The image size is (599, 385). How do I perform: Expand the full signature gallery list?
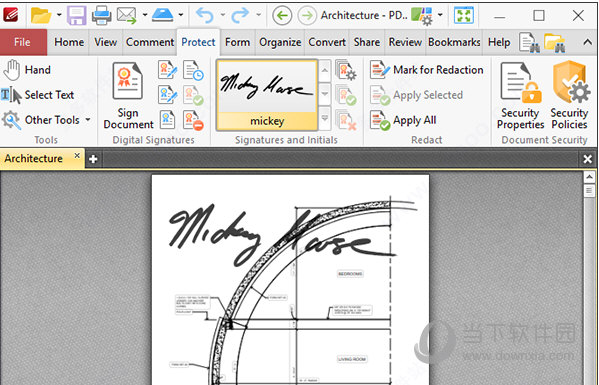tap(324, 118)
